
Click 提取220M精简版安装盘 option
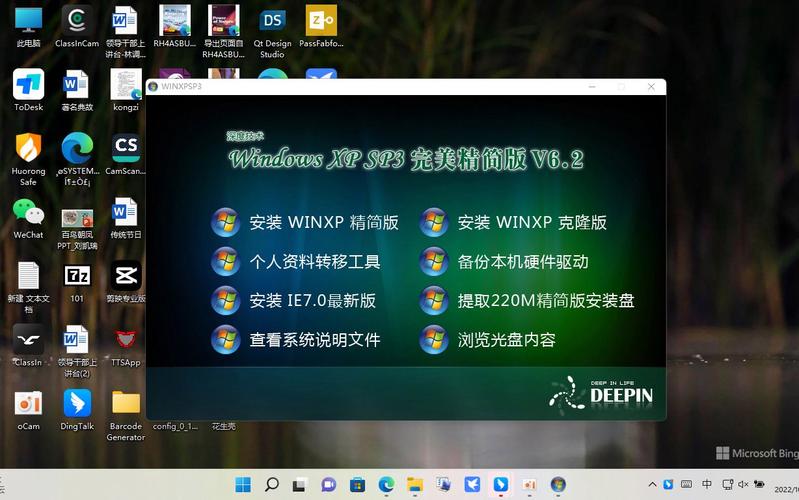coord(527,301)
